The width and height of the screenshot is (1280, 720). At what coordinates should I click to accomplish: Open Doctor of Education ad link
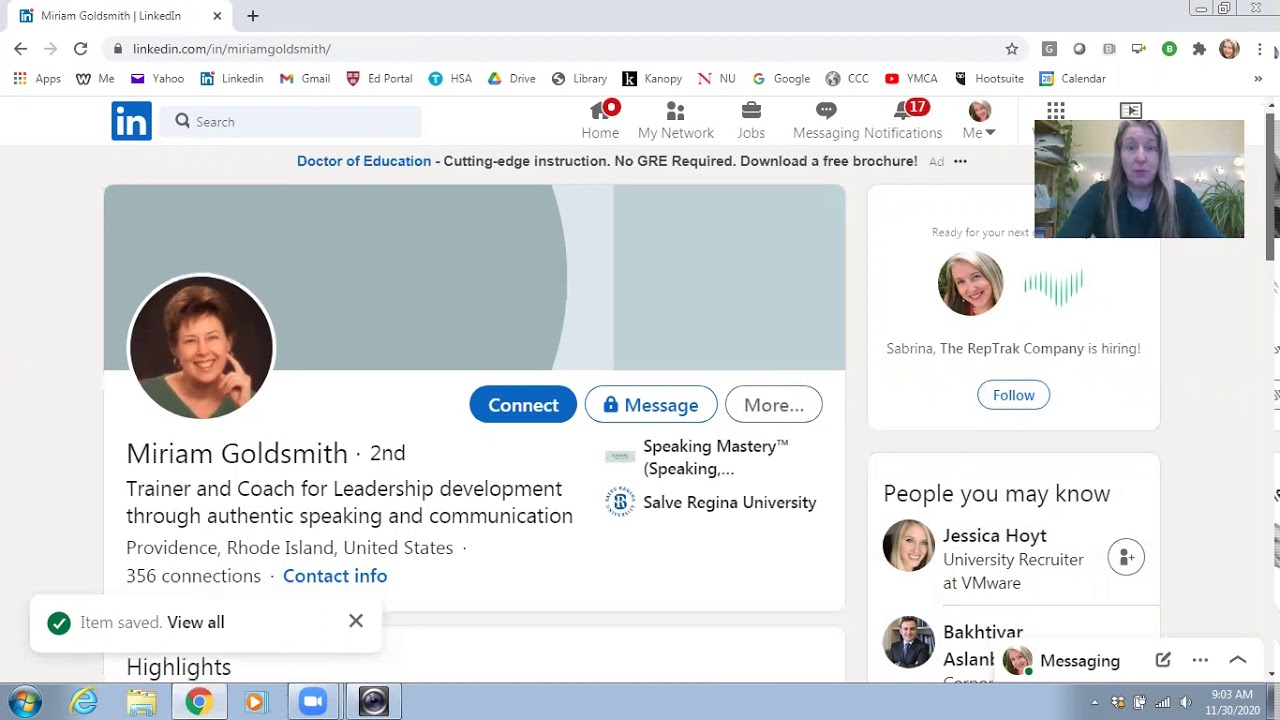tap(364, 161)
